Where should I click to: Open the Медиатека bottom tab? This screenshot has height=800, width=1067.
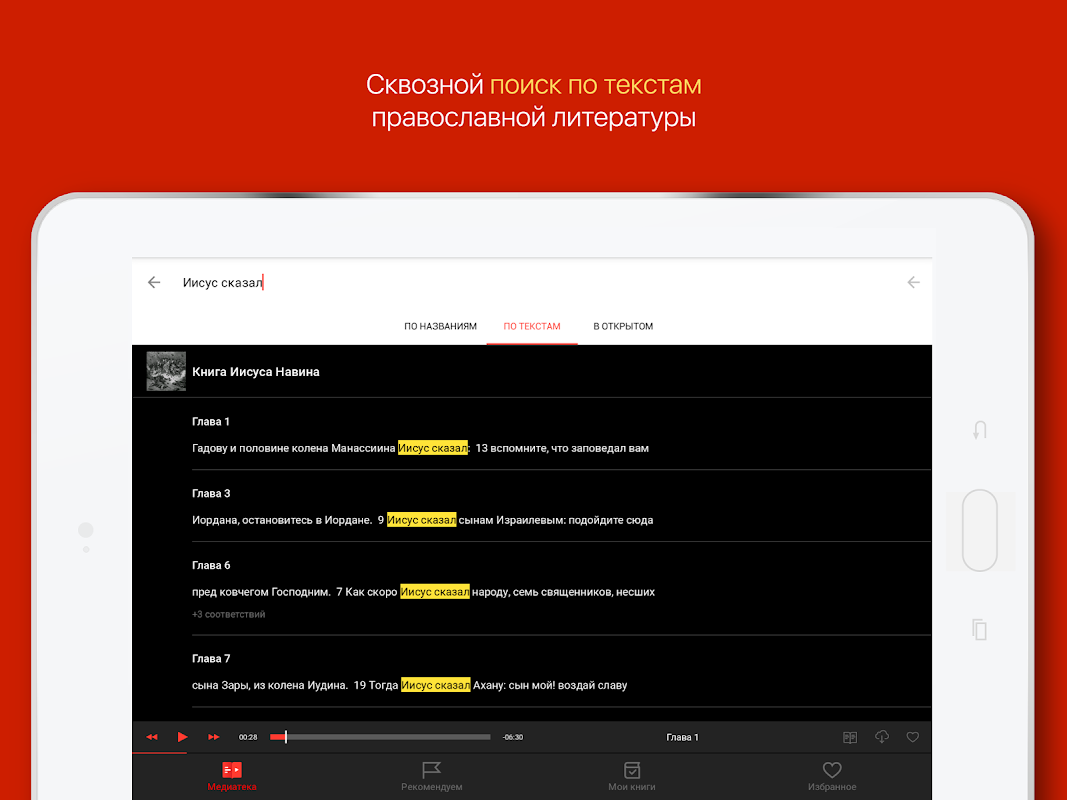click(232, 776)
